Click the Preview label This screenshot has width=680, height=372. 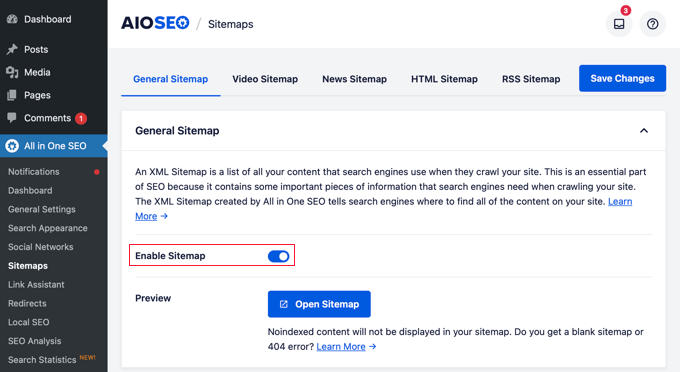[x=153, y=298]
